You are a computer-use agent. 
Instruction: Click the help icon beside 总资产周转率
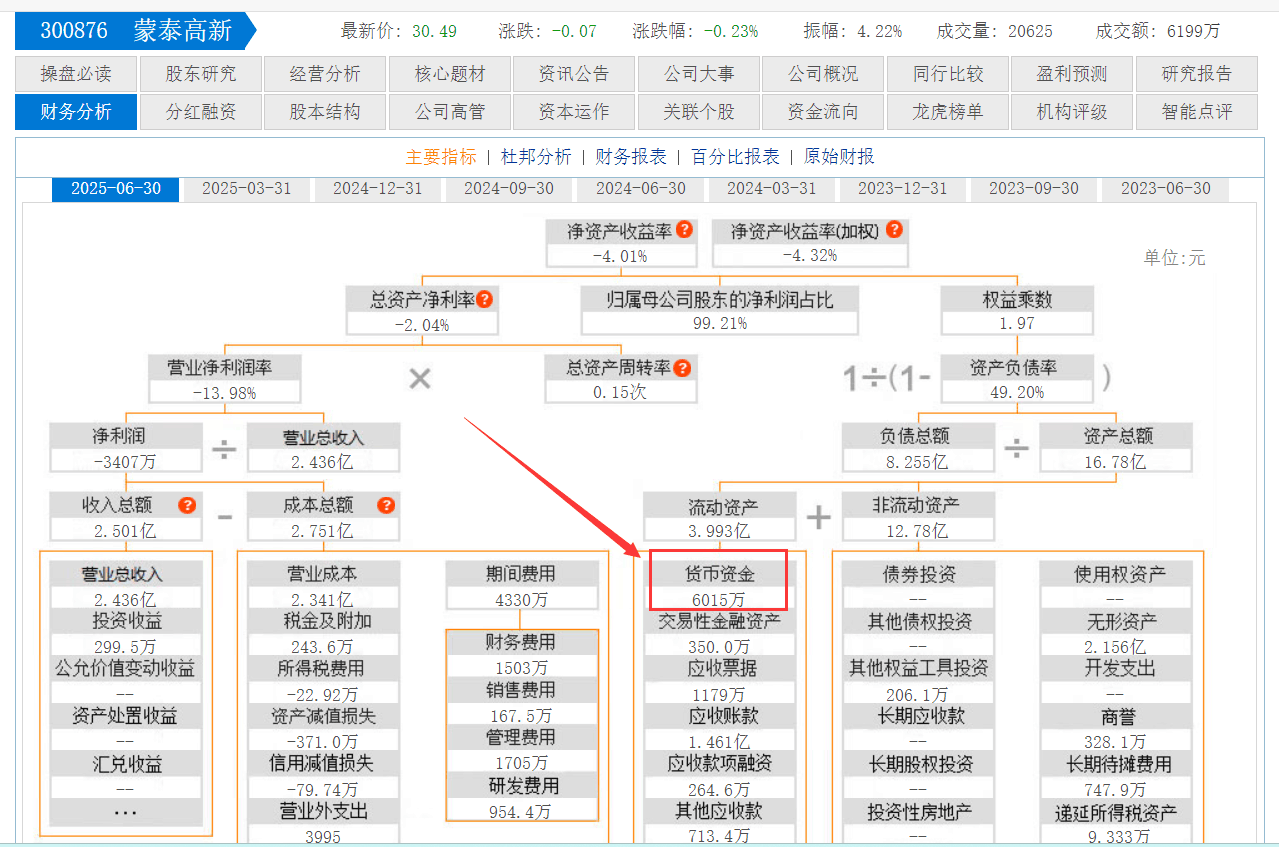click(682, 368)
